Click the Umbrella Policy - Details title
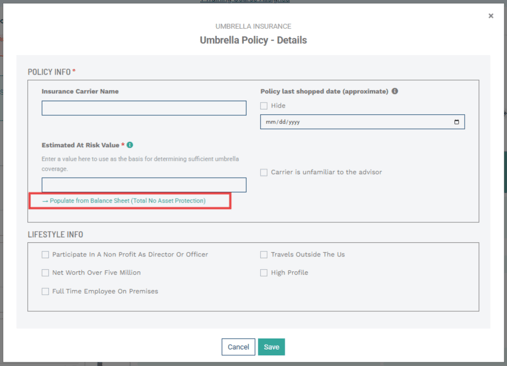The width and height of the screenshot is (507, 366). [x=253, y=40]
